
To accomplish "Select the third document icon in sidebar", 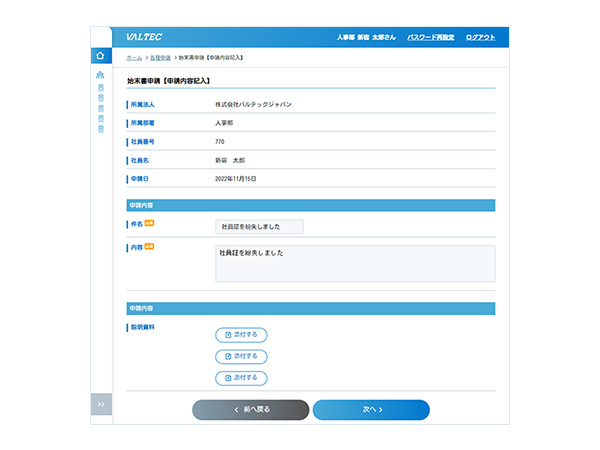I will pyautogui.click(x=100, y=108).
